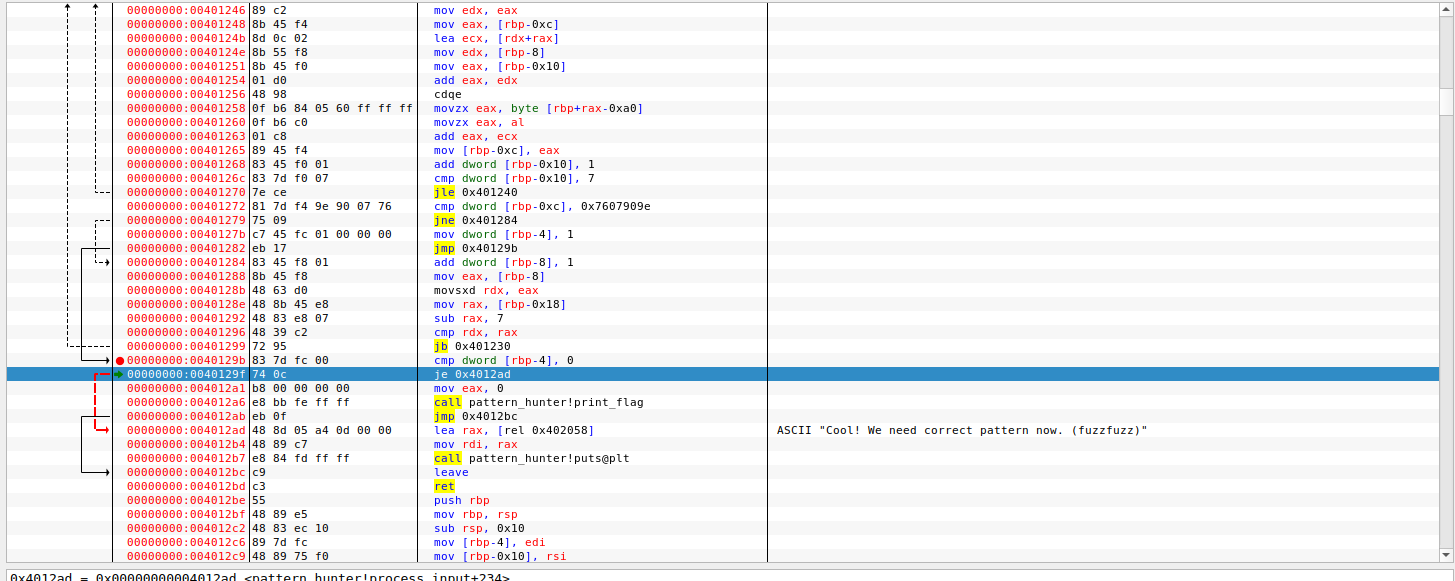Select the 'cmp rdx, rax' instruction
The height and width of the screenshot is (581, 1455).
pos(476,332)
